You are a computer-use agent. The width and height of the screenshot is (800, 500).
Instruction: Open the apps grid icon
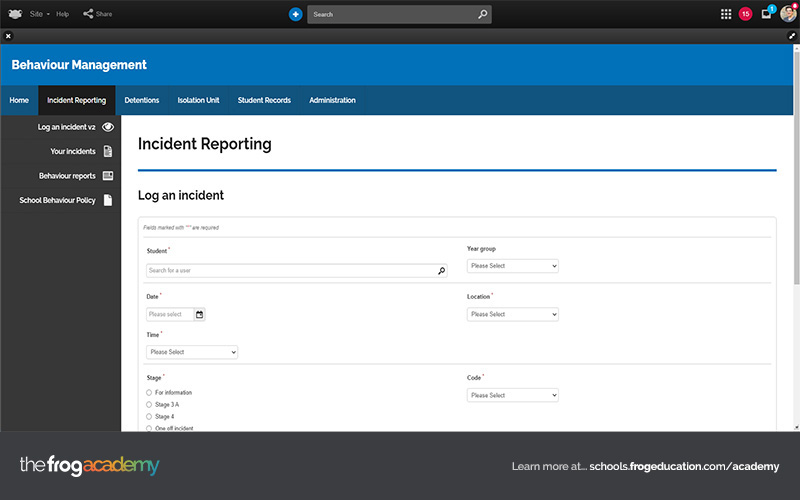tap(726, 14)
